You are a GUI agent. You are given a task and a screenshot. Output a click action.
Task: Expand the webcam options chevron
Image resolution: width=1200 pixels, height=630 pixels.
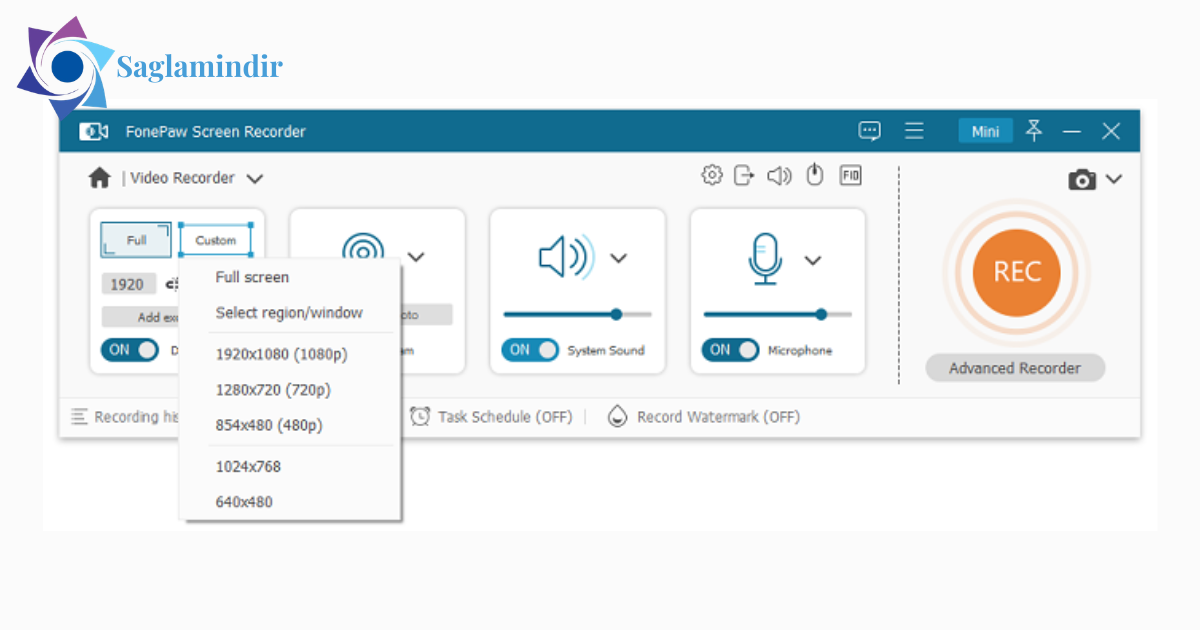[416, 258]
